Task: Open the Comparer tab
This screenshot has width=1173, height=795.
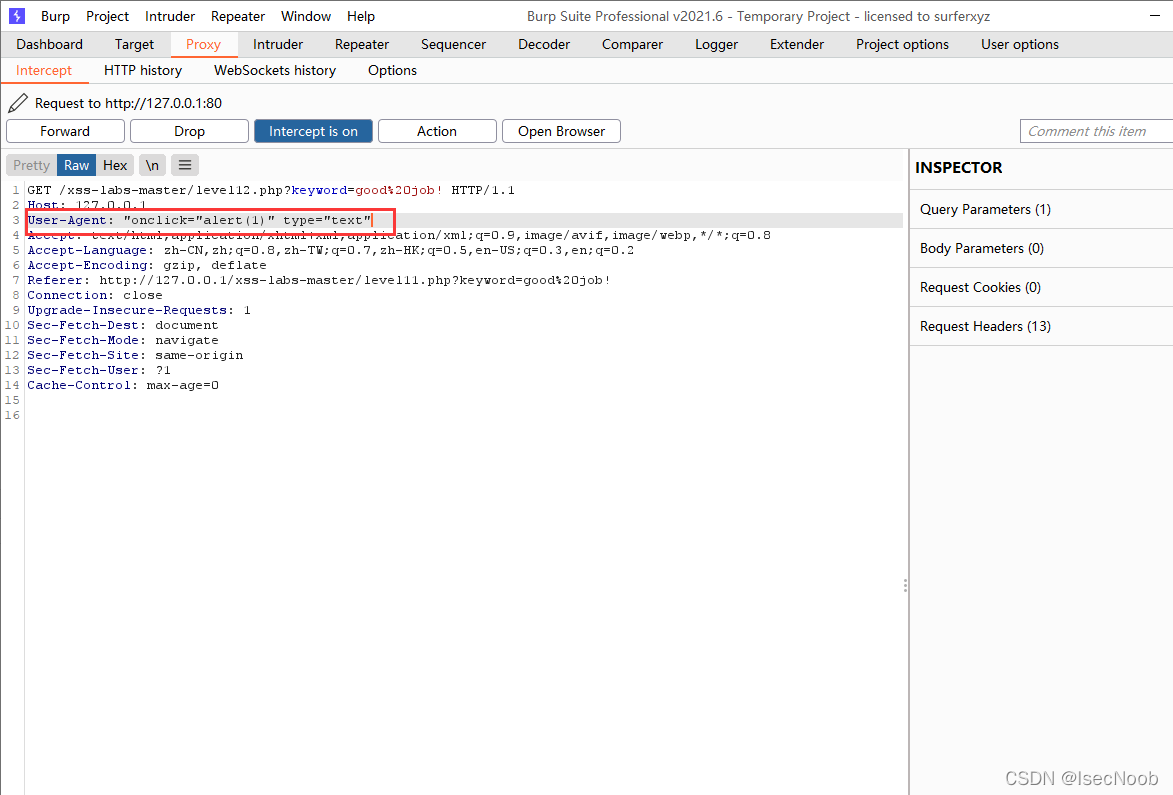Action: point(632,44)
